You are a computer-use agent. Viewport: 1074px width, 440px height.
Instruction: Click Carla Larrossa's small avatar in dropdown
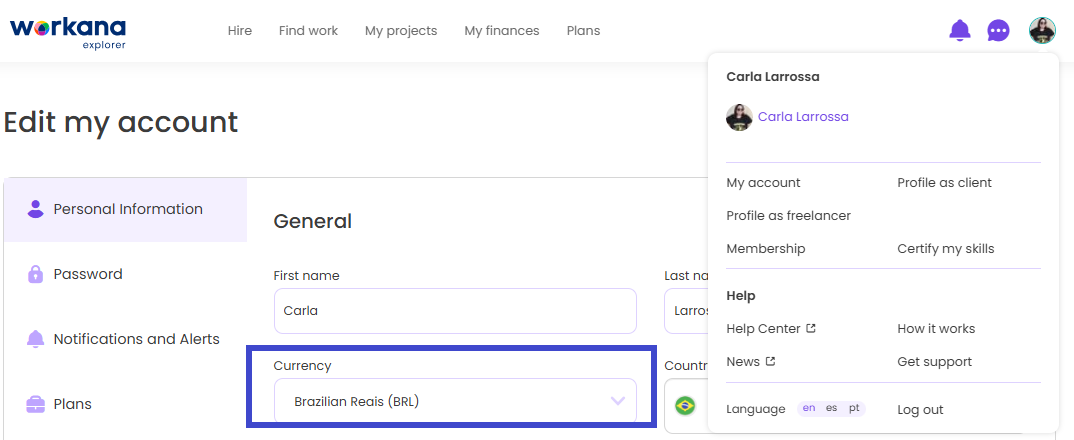[x=739, y=117]
